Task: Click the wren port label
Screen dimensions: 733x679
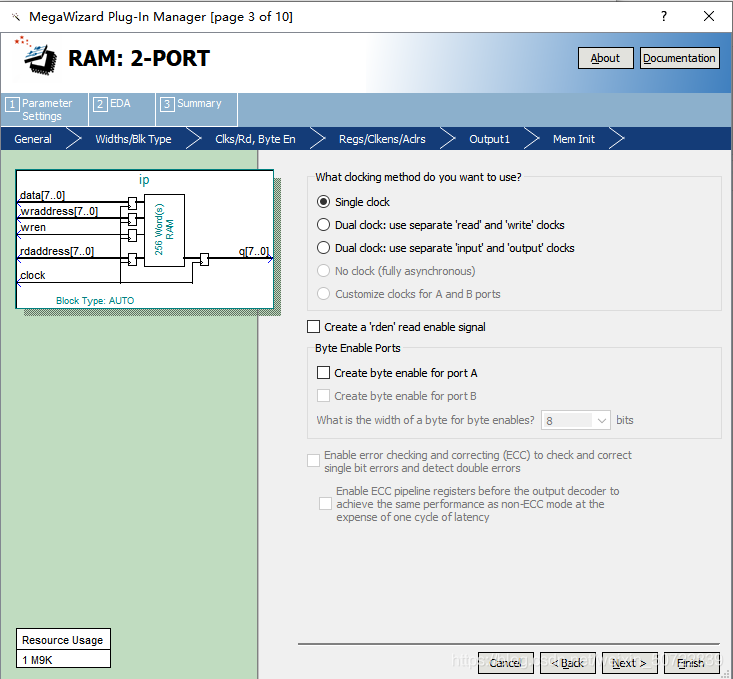Action: point(33,228)
